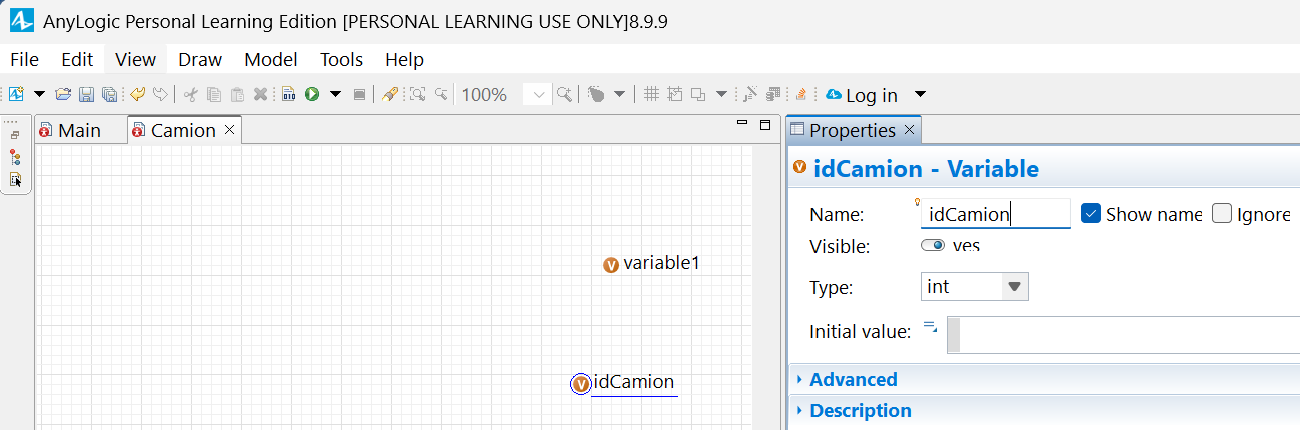
Task: Click the Name input field
Action: (x=995, y=214)
